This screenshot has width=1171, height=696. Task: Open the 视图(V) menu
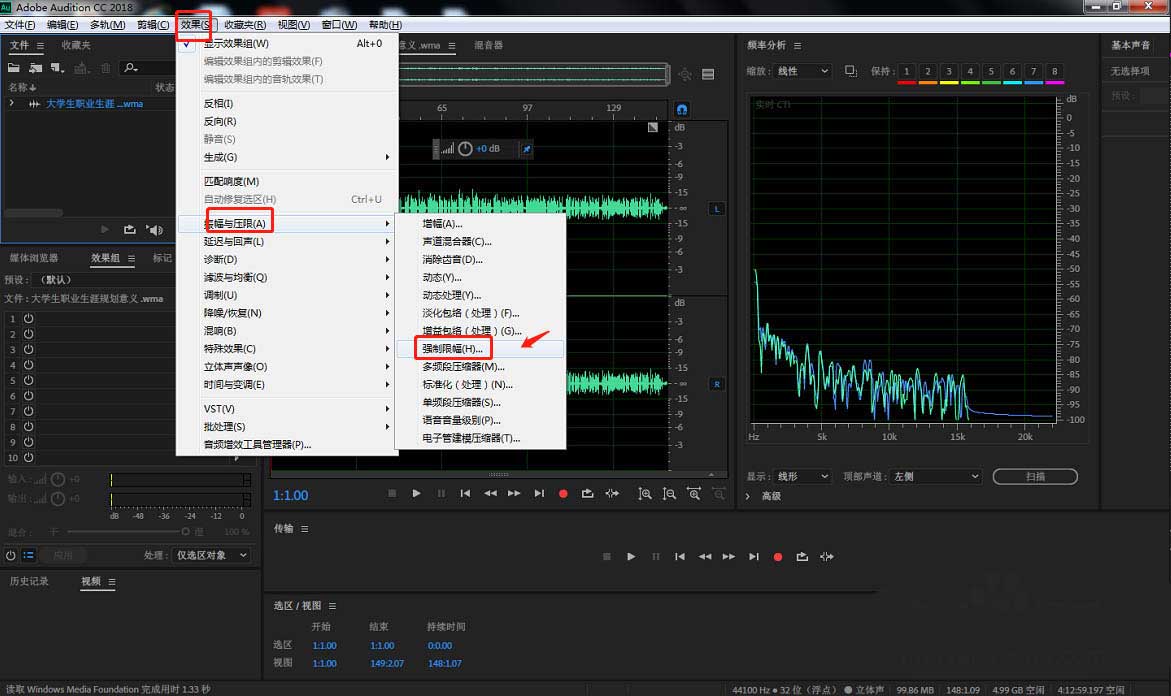(x=293, y=24)
